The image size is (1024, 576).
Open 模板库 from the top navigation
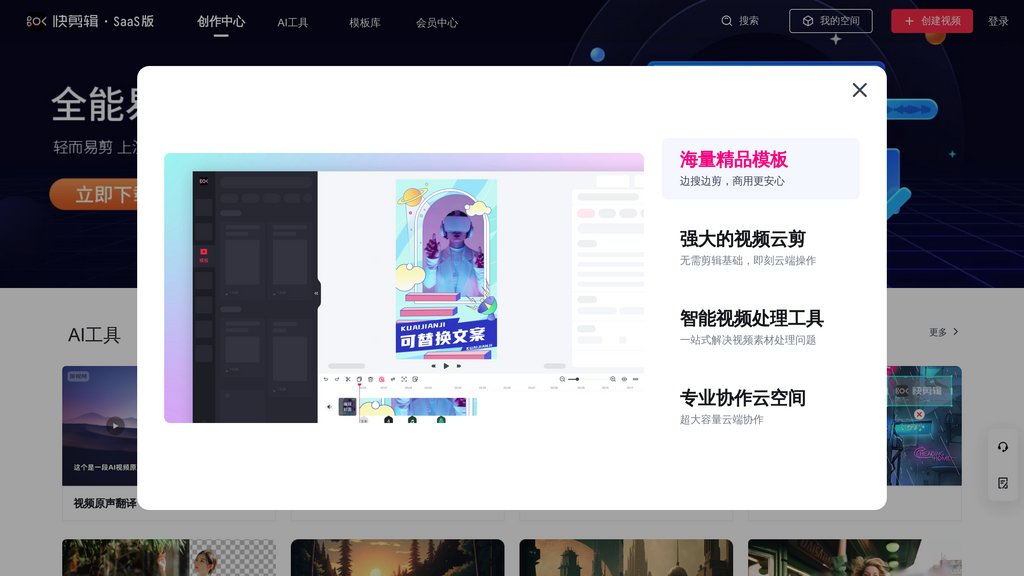366,21
